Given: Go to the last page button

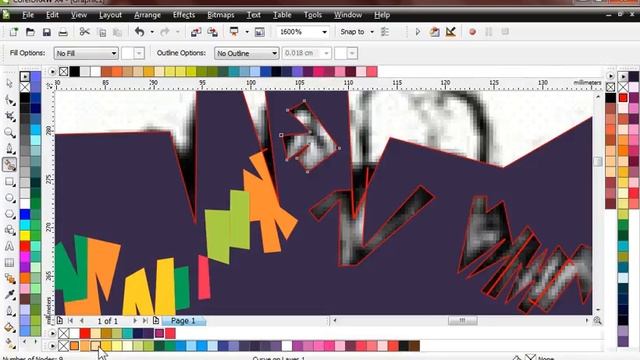Looking at the screenshot, I should tap(145, 321).
